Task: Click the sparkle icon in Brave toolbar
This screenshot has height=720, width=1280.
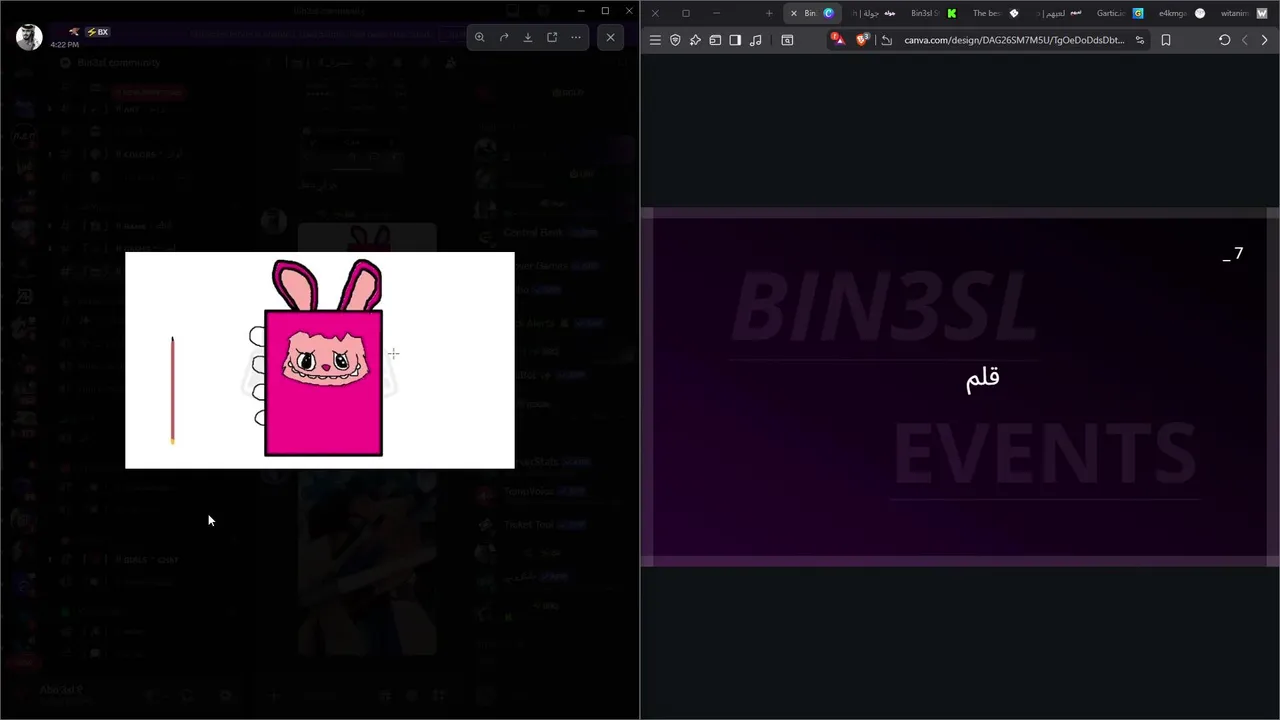Action: point(695,40)
